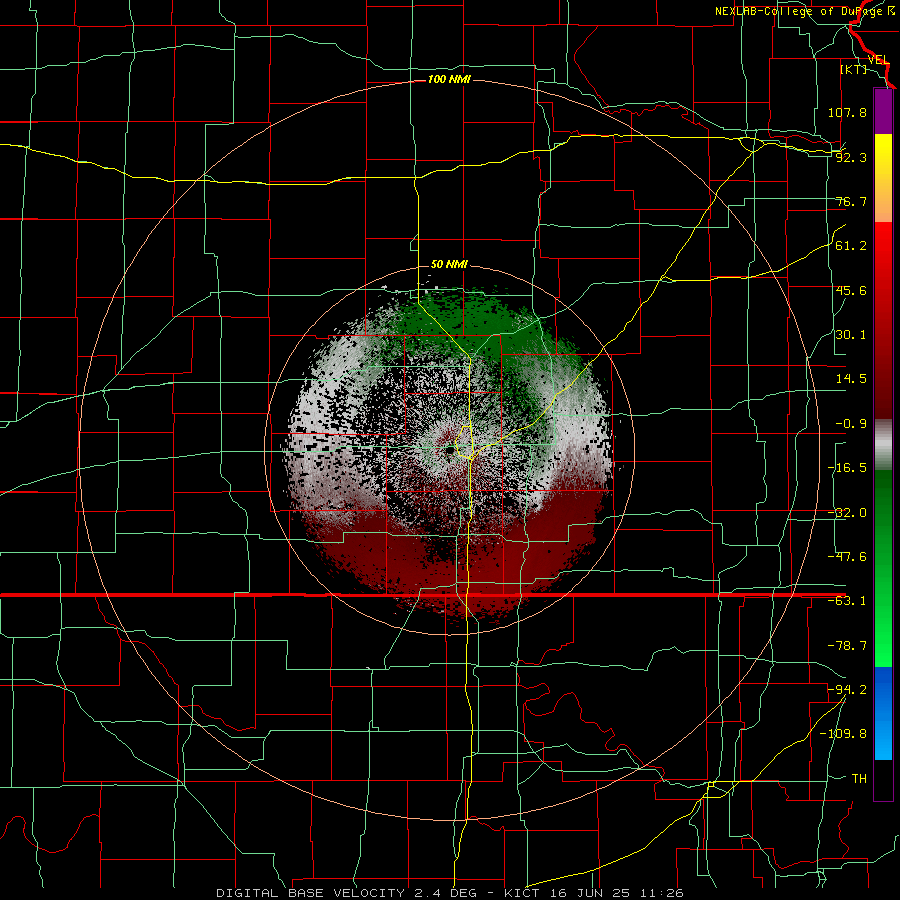Click the 76.7 legend value
Viewport: 900px width, 900px height.
click(851, 201)
